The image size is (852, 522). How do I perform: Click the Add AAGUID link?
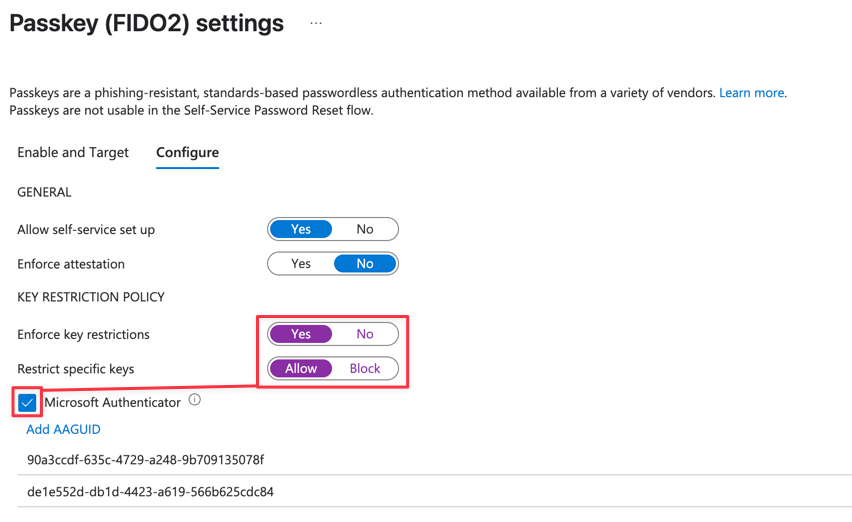point(63,430)
